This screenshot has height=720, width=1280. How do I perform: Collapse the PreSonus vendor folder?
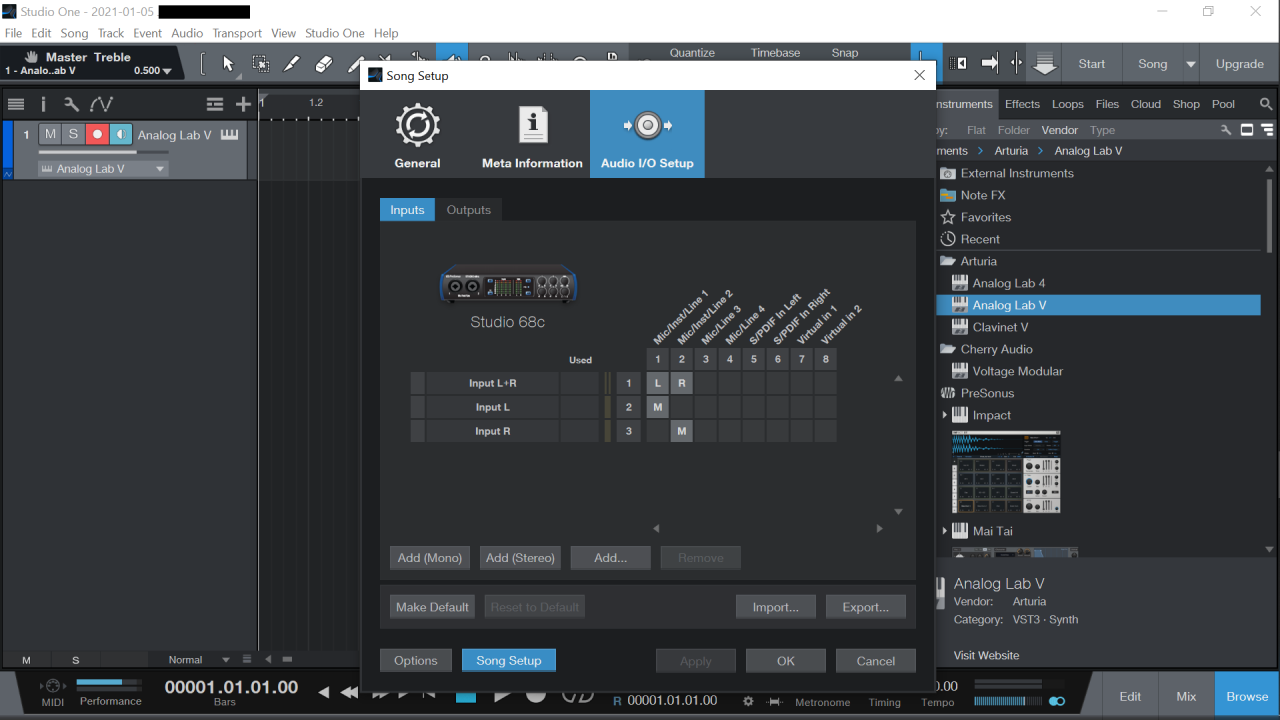947,393
